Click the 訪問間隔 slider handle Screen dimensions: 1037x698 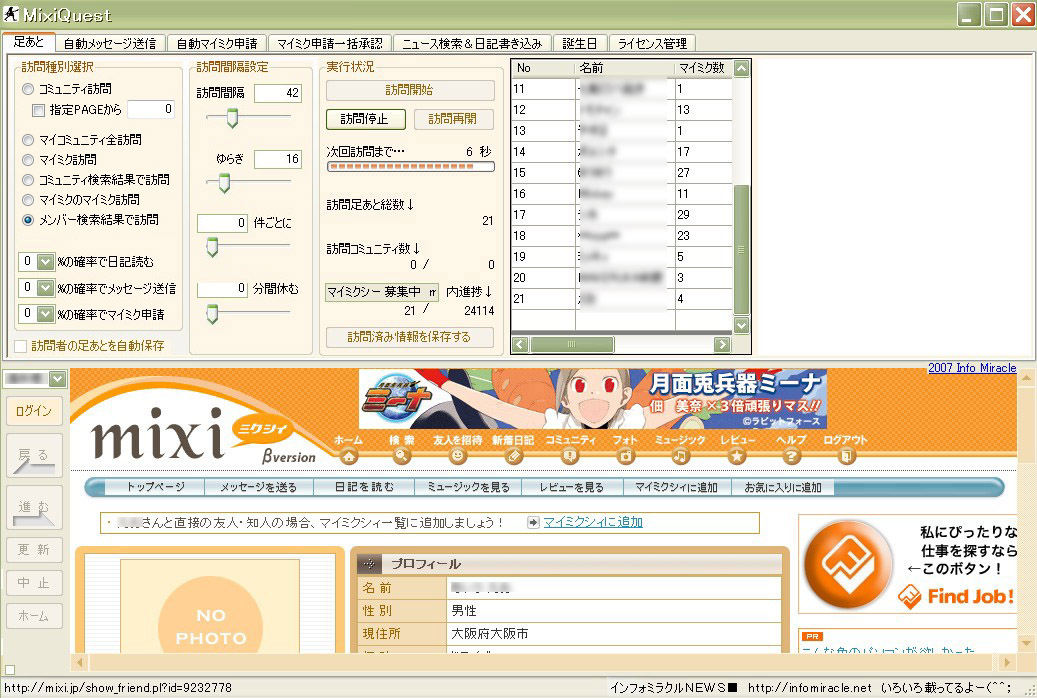tap(232, 118)
